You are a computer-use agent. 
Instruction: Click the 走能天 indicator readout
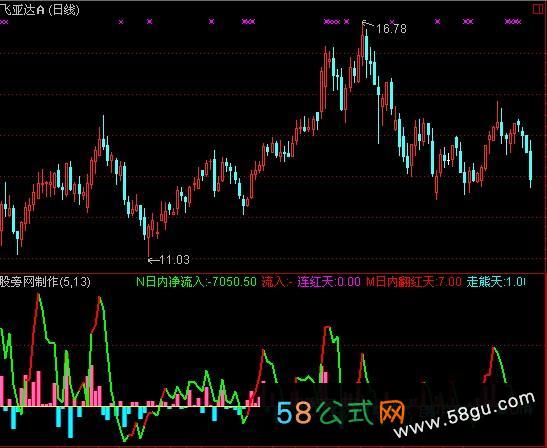(x=496, y=282)
